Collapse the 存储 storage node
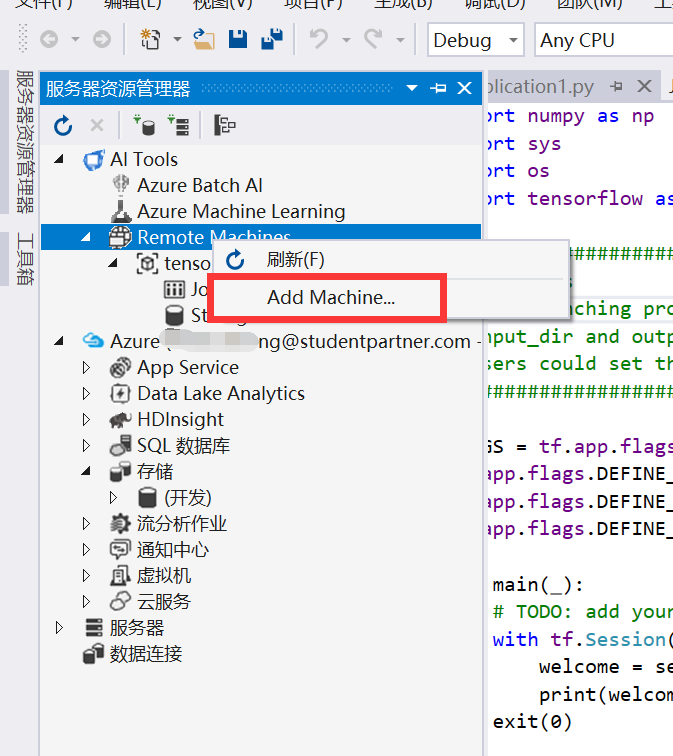Viewport: 673px width, 756px height. coord(86,471)
